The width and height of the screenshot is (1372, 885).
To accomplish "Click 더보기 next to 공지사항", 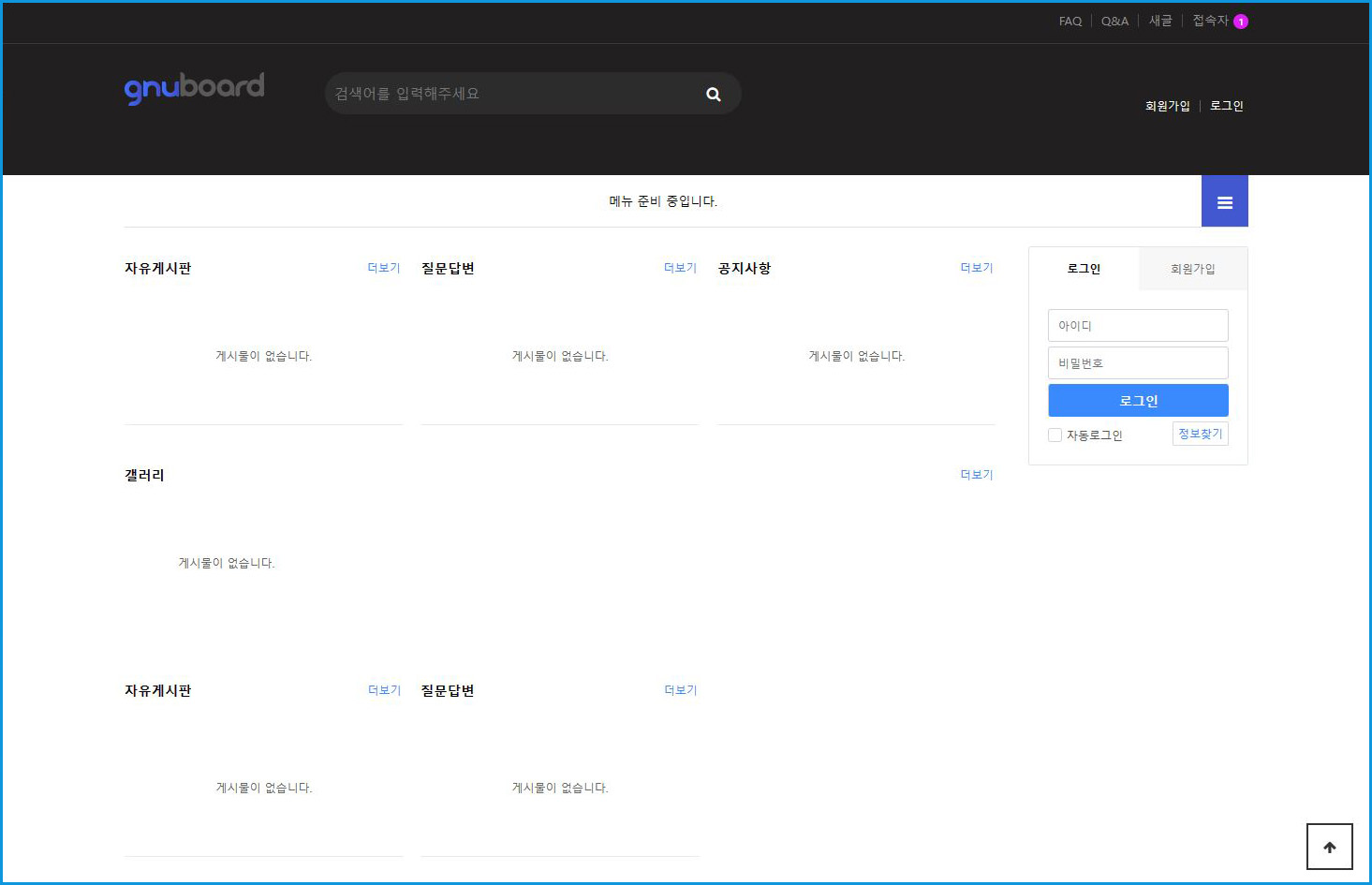I will [976, 268].
